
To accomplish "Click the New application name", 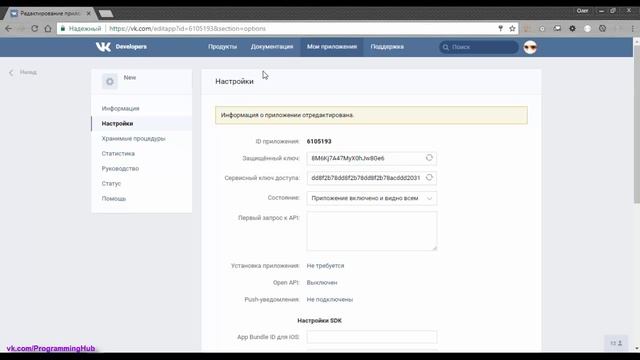I will click(x=130, y=78).
